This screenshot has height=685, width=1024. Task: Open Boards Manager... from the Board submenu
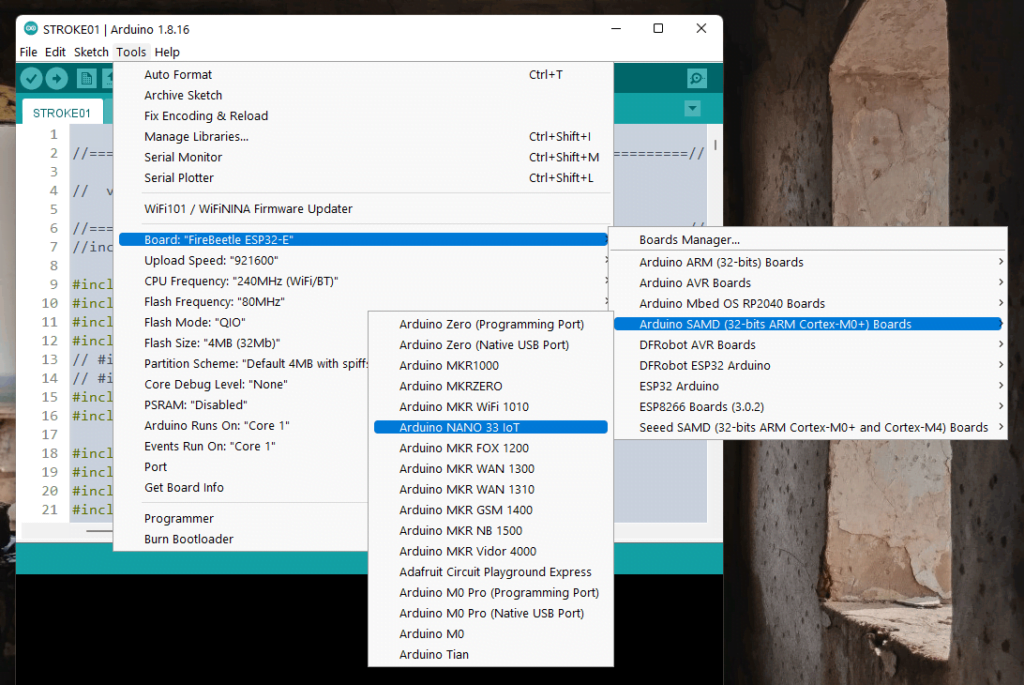pos(810,240)
